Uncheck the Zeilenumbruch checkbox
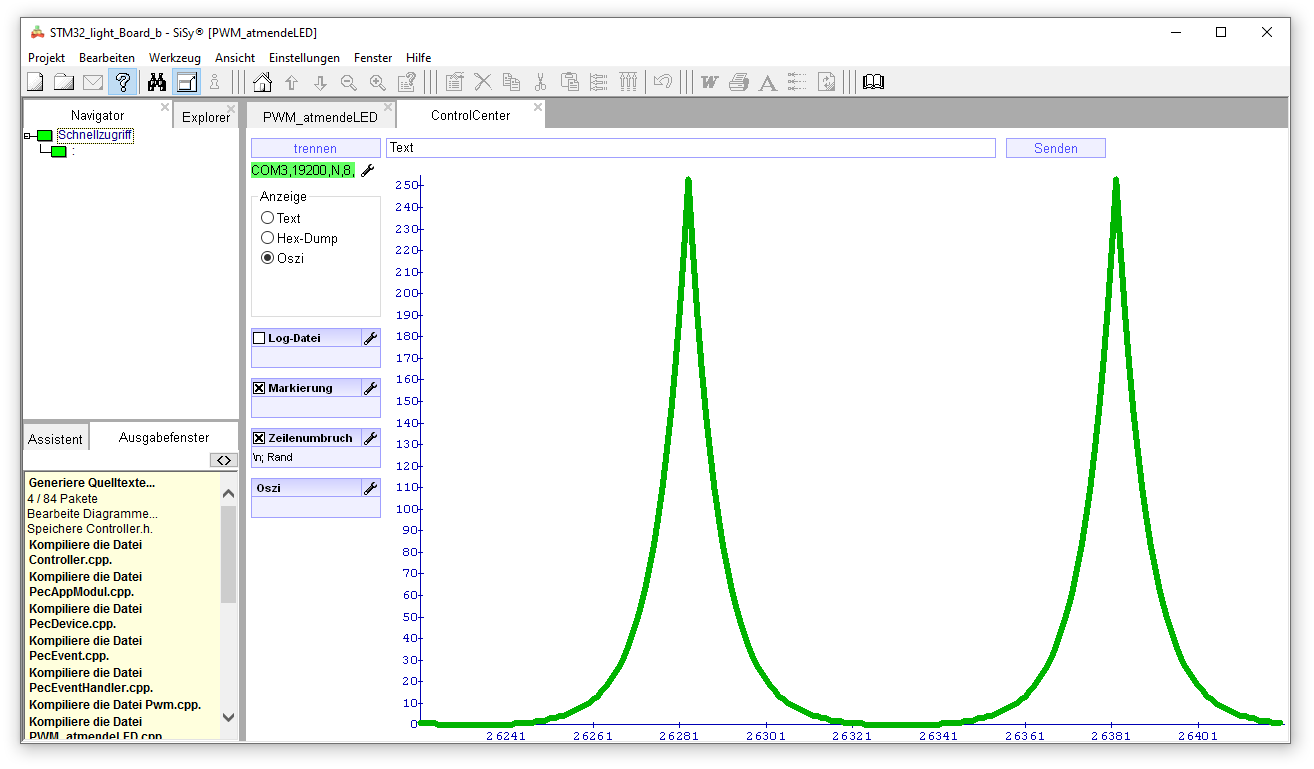This screenshot has width=1314, height=769. [259, 438]
